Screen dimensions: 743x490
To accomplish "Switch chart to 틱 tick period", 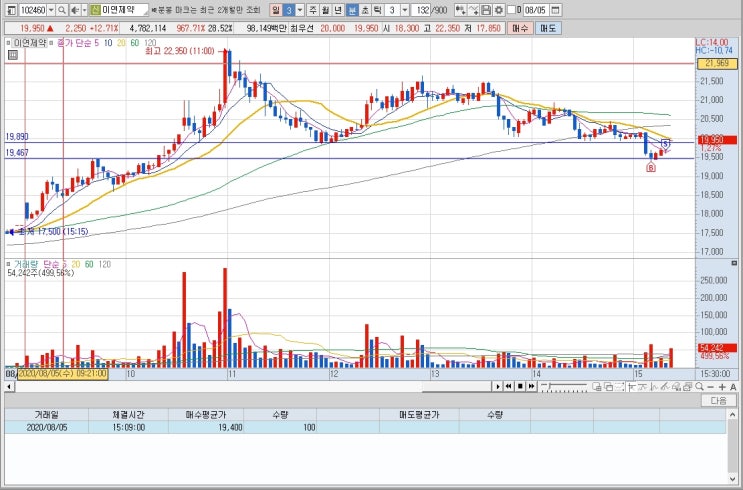I will [x=377, y=10].
